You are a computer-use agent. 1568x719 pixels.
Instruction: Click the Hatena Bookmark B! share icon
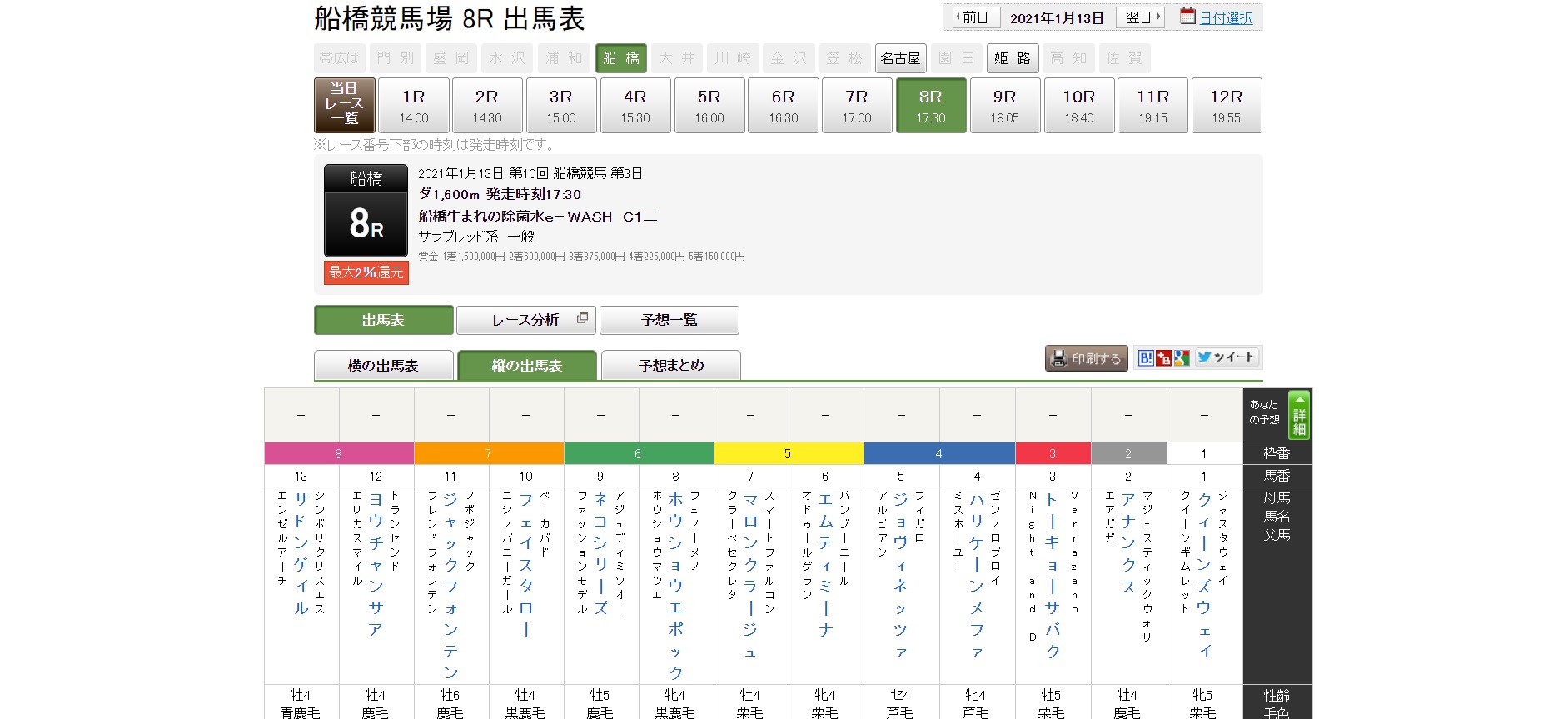(x=1146, y=358)
